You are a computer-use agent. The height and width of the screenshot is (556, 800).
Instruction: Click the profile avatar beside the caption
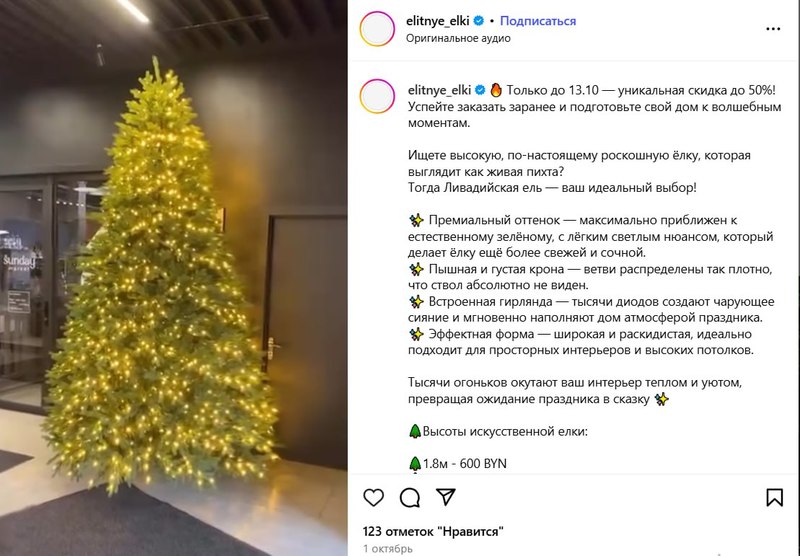click(x=377, y=96)
